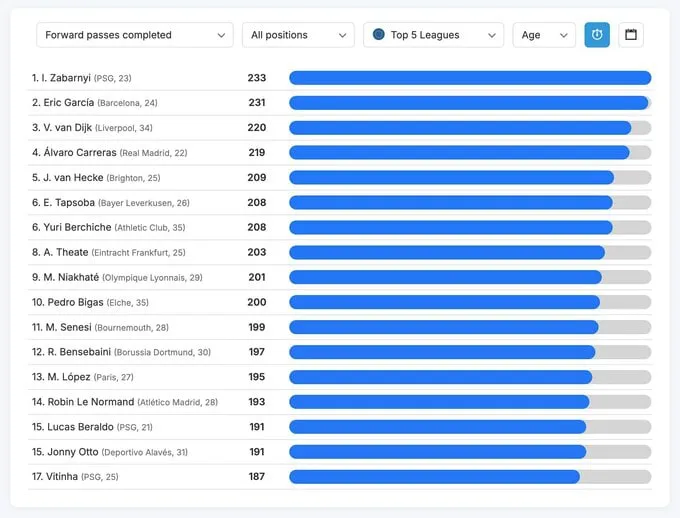Select player I. Zabarnyi
The width and height of the screenshot is (680, 518).
64,78
